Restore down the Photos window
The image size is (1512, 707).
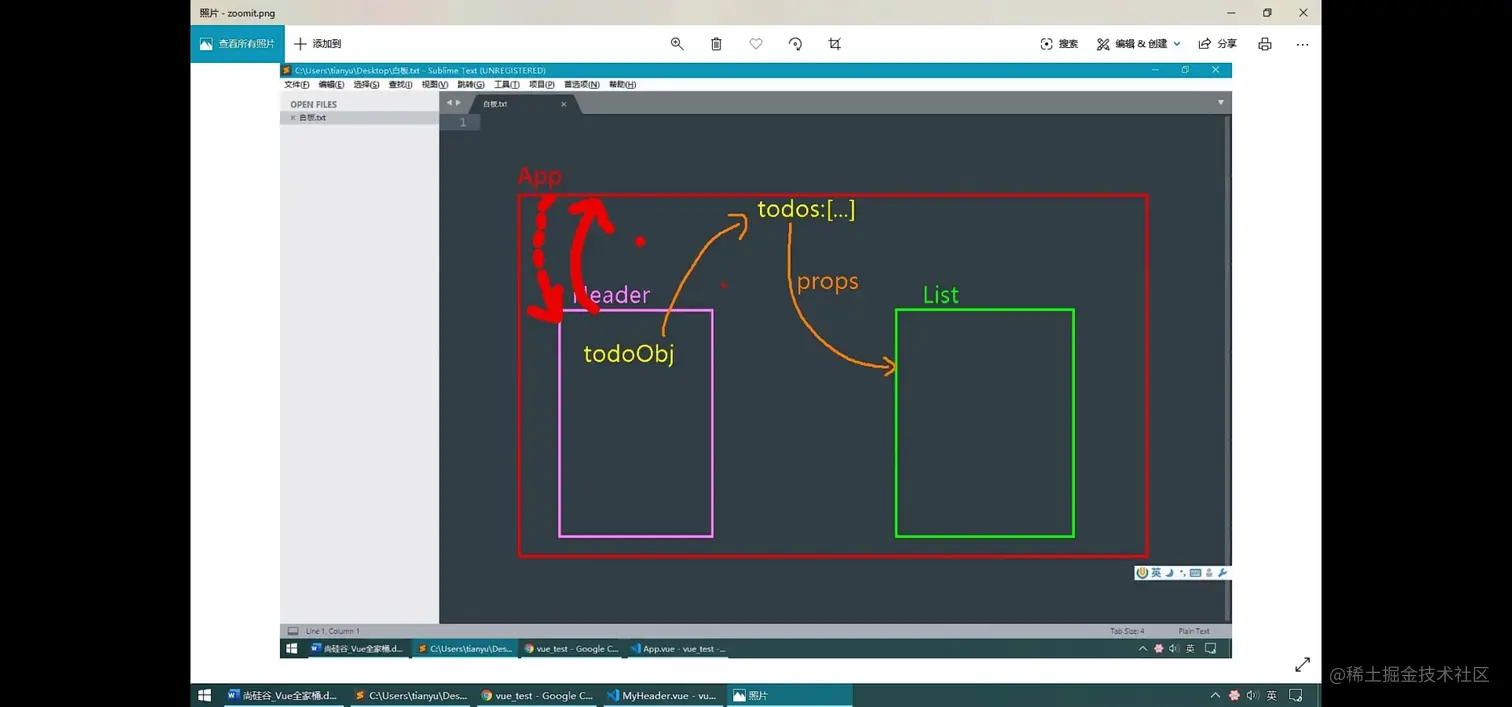click(1267, 13)
